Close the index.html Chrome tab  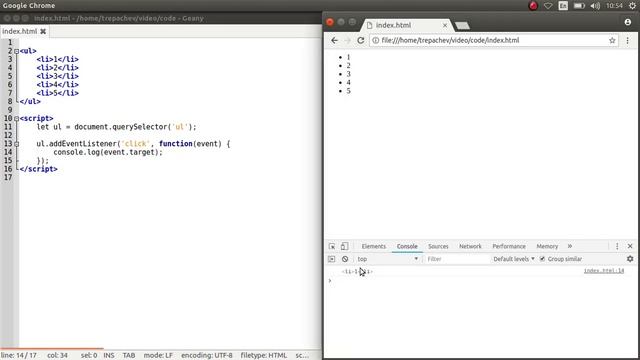click(x=445, y=25)
